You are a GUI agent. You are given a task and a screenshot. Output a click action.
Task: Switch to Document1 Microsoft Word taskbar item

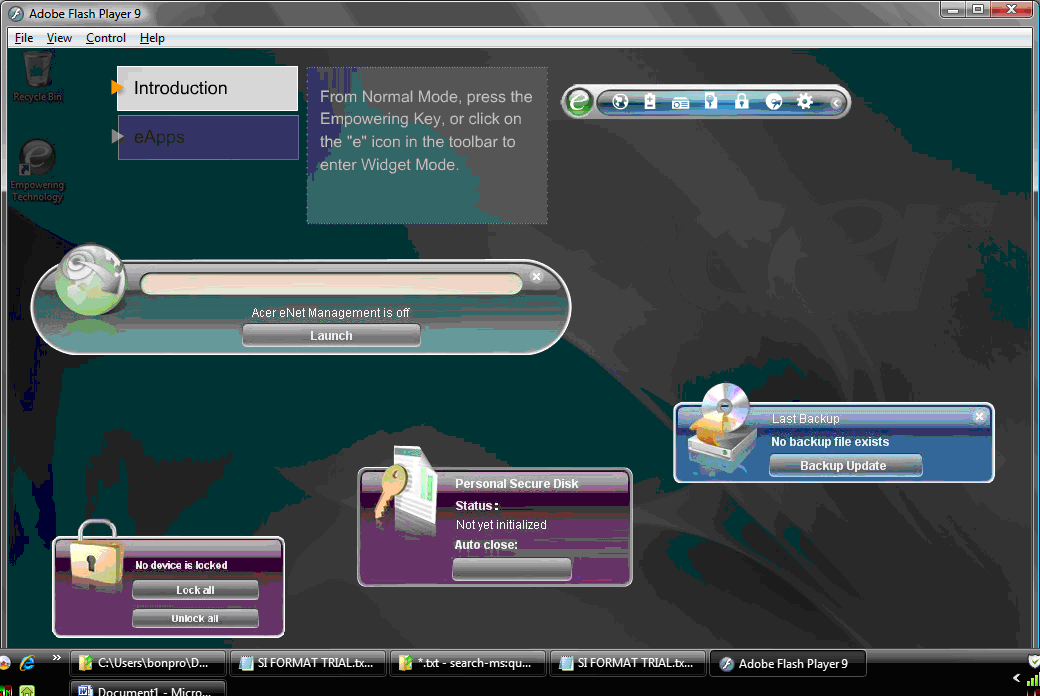point(150,690)
